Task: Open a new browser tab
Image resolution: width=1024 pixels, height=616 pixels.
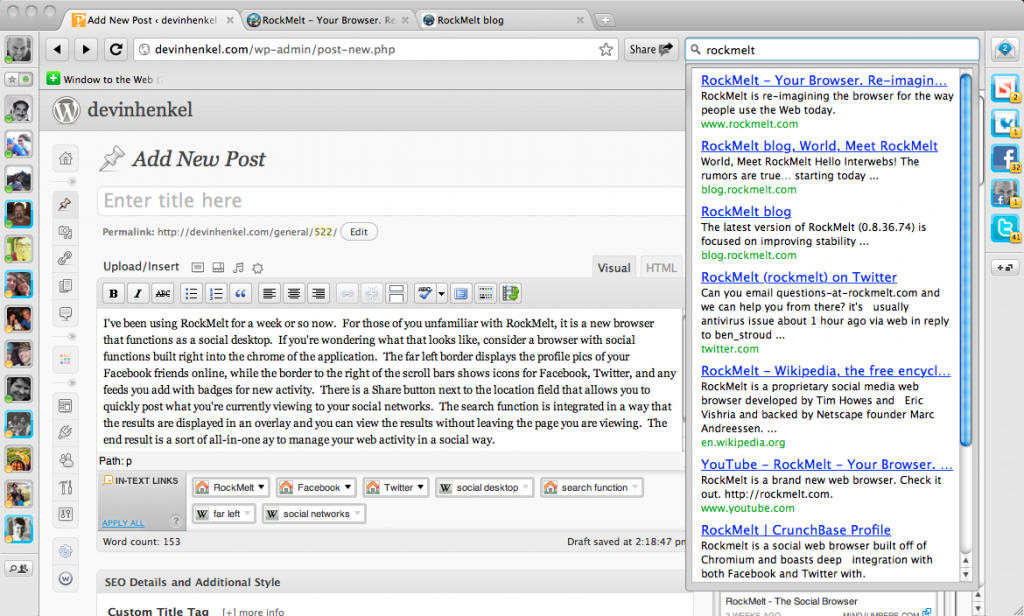Action: [605, 20]
